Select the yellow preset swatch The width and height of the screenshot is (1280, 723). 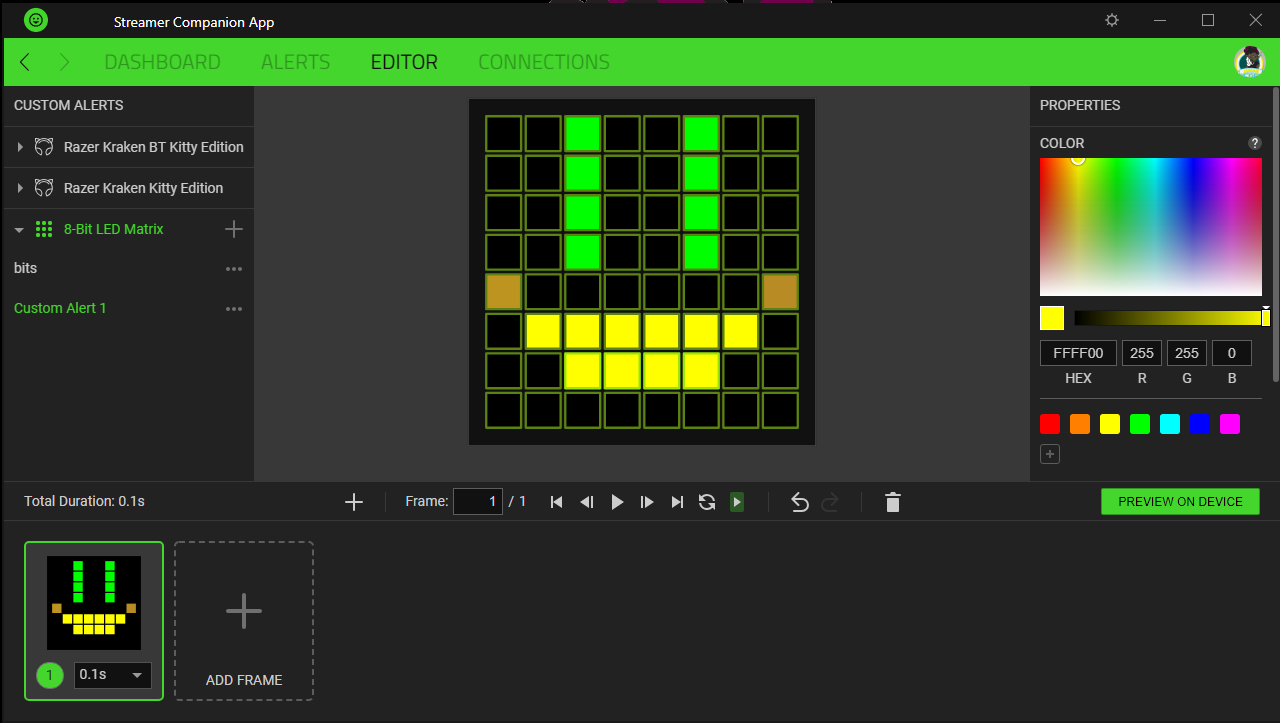click(x=1110, y=424)
